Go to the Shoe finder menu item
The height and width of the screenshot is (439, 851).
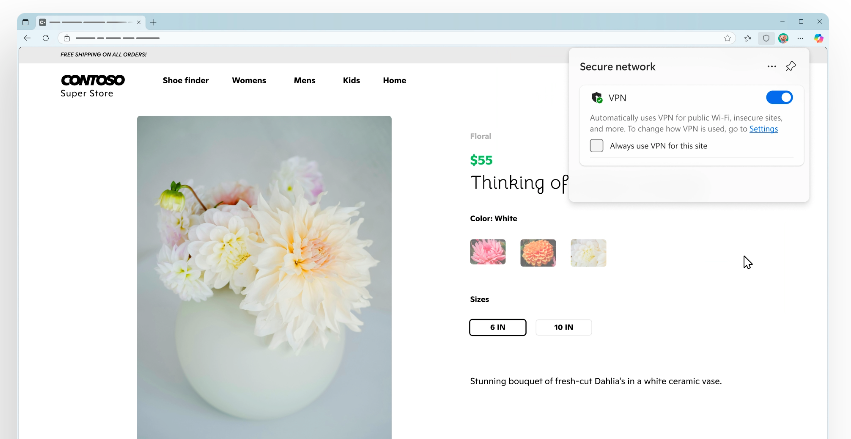186,80
